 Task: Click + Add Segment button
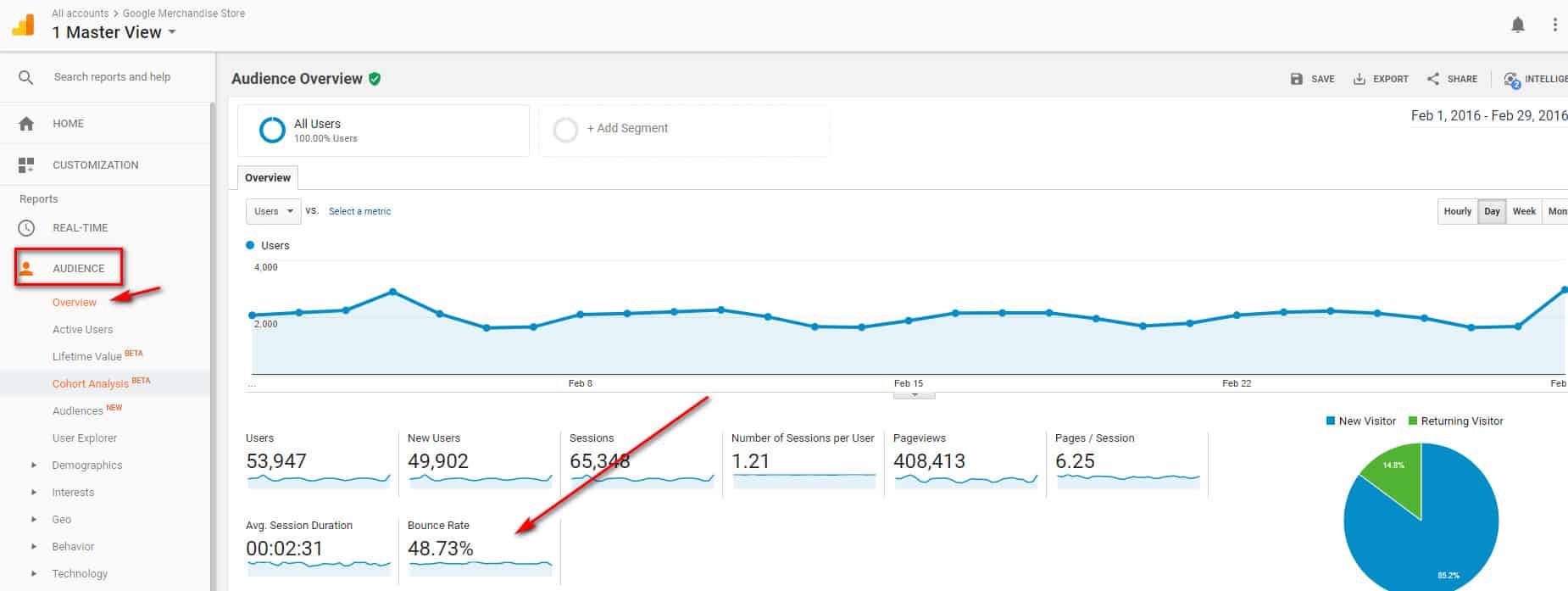coord(627,128)
